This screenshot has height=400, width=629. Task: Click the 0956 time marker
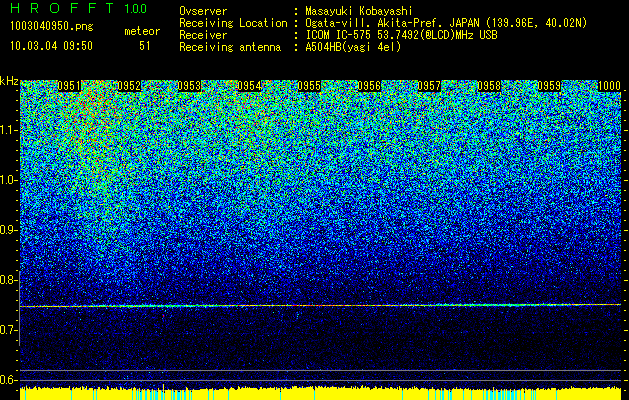369,86
